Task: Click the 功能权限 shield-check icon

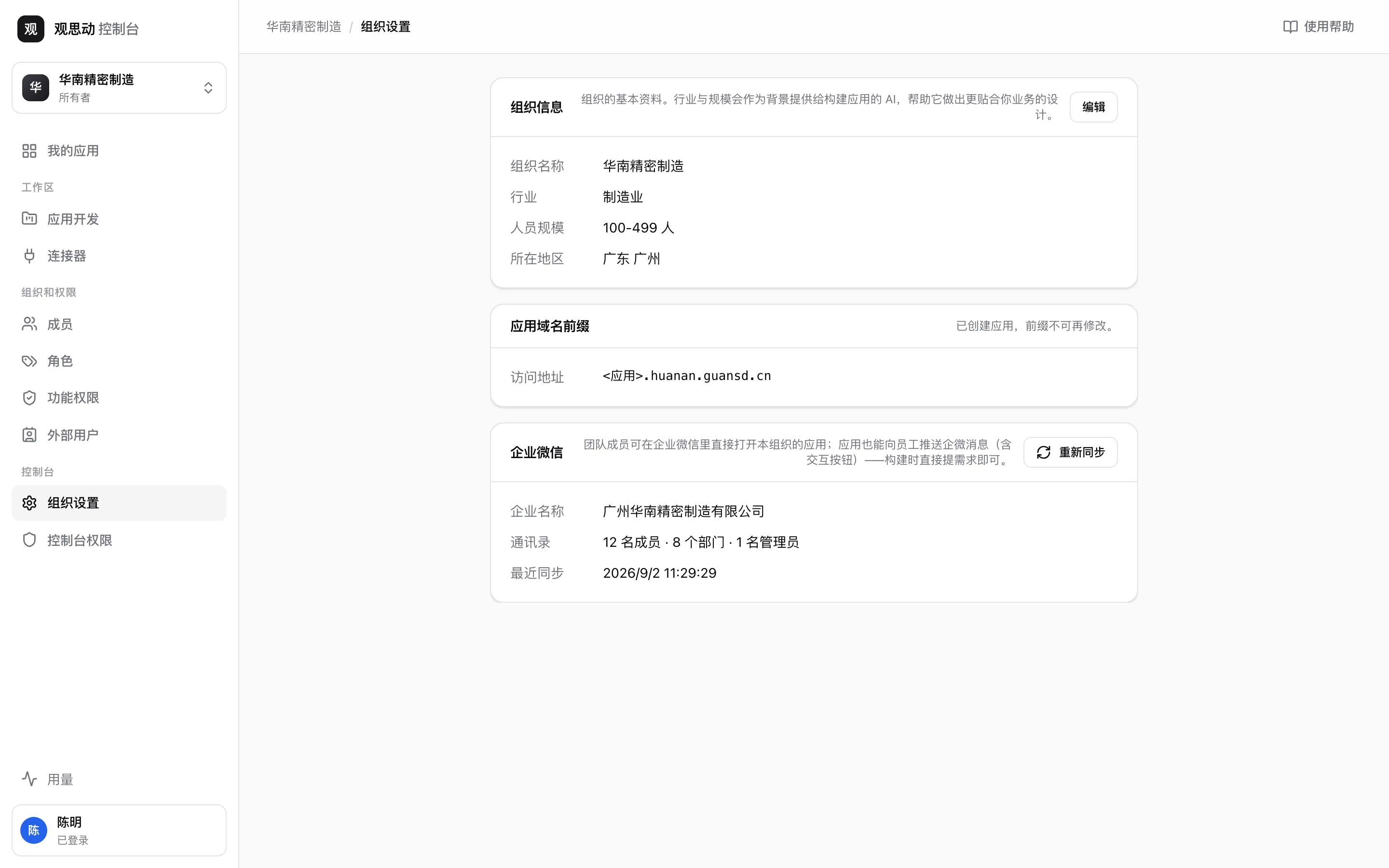Action: pyautogui.click(x=29, y=398)
